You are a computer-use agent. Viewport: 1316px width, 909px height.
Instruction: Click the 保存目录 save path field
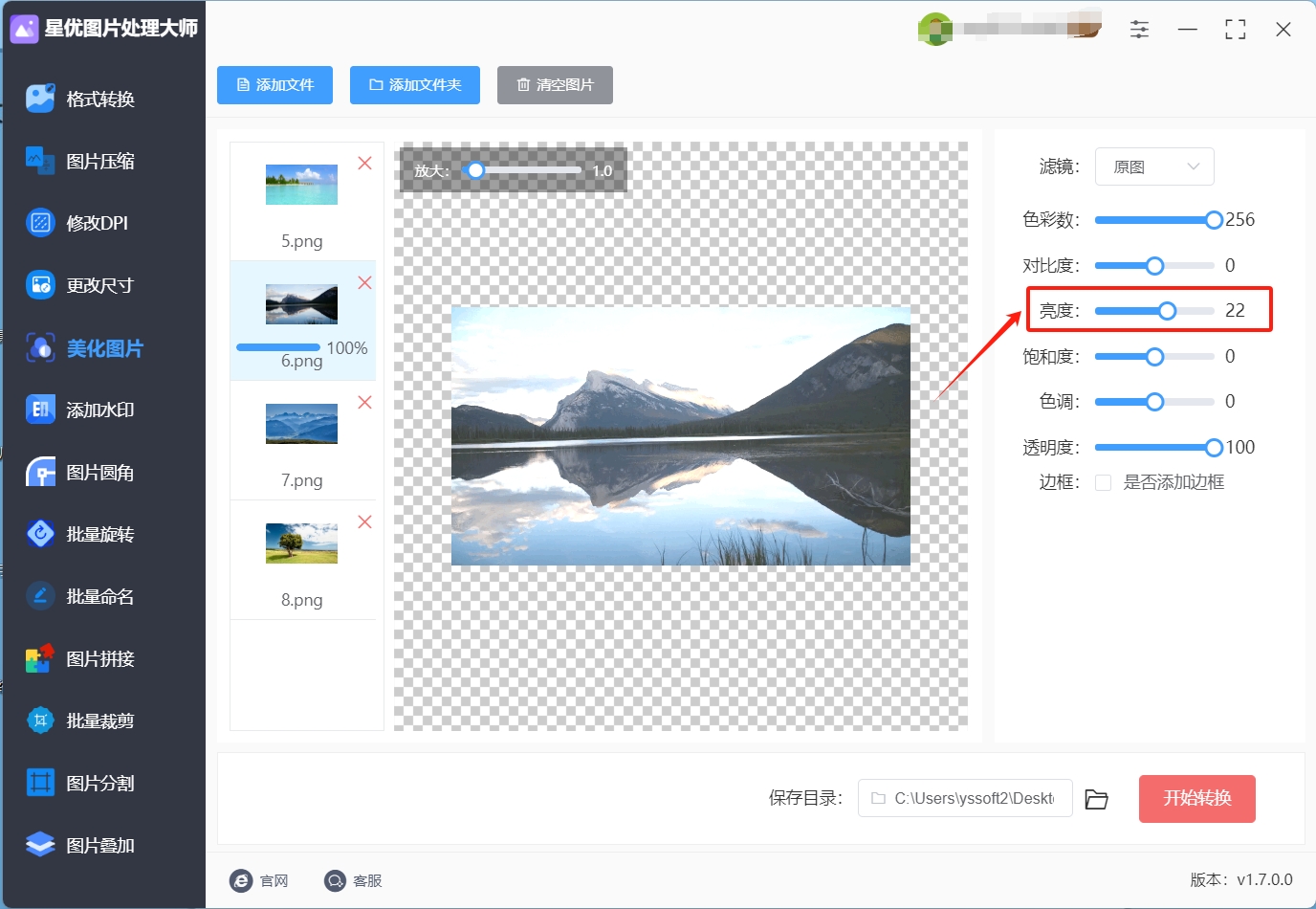(965, 799)
